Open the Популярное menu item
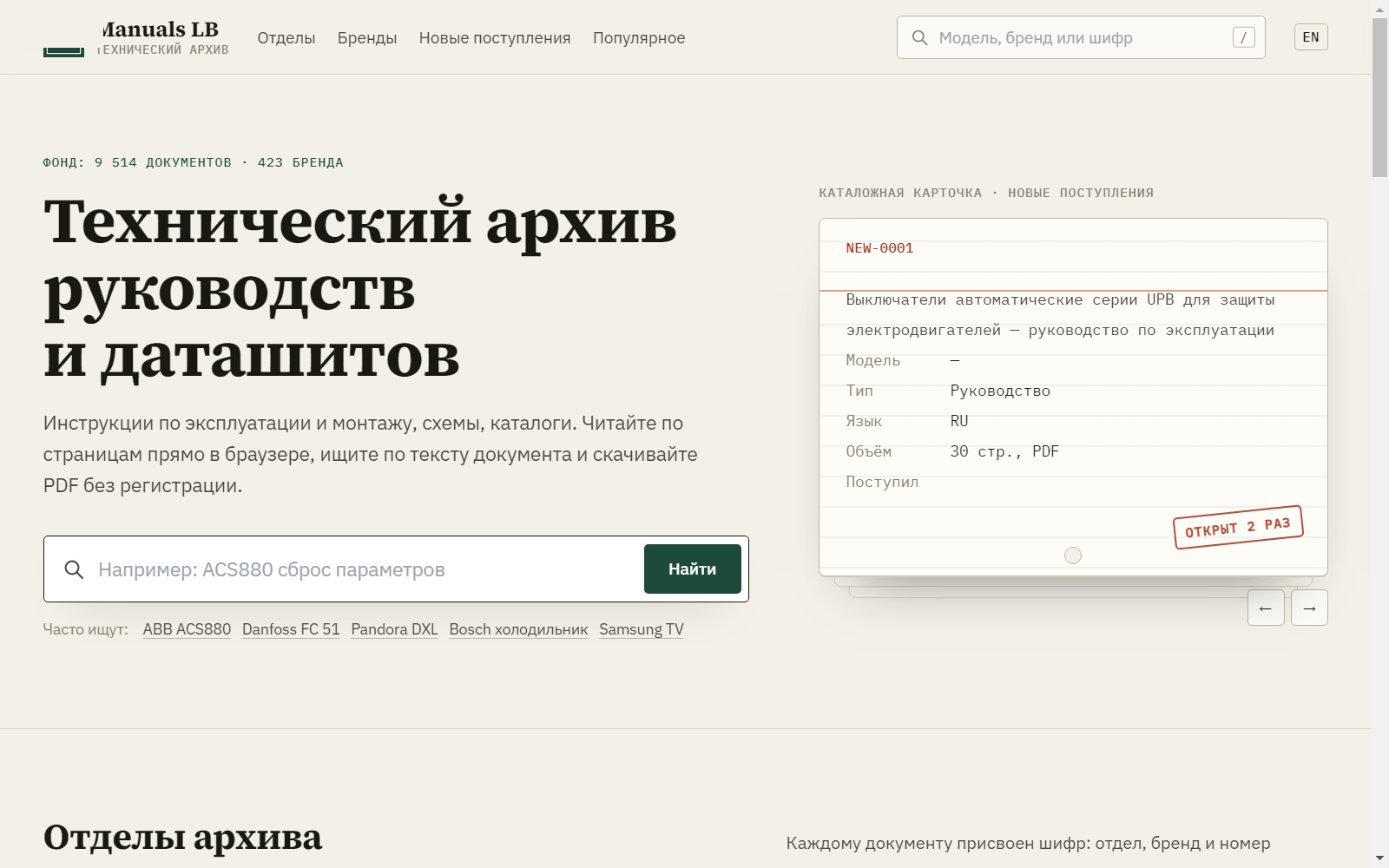 click(x=639, y=38)
